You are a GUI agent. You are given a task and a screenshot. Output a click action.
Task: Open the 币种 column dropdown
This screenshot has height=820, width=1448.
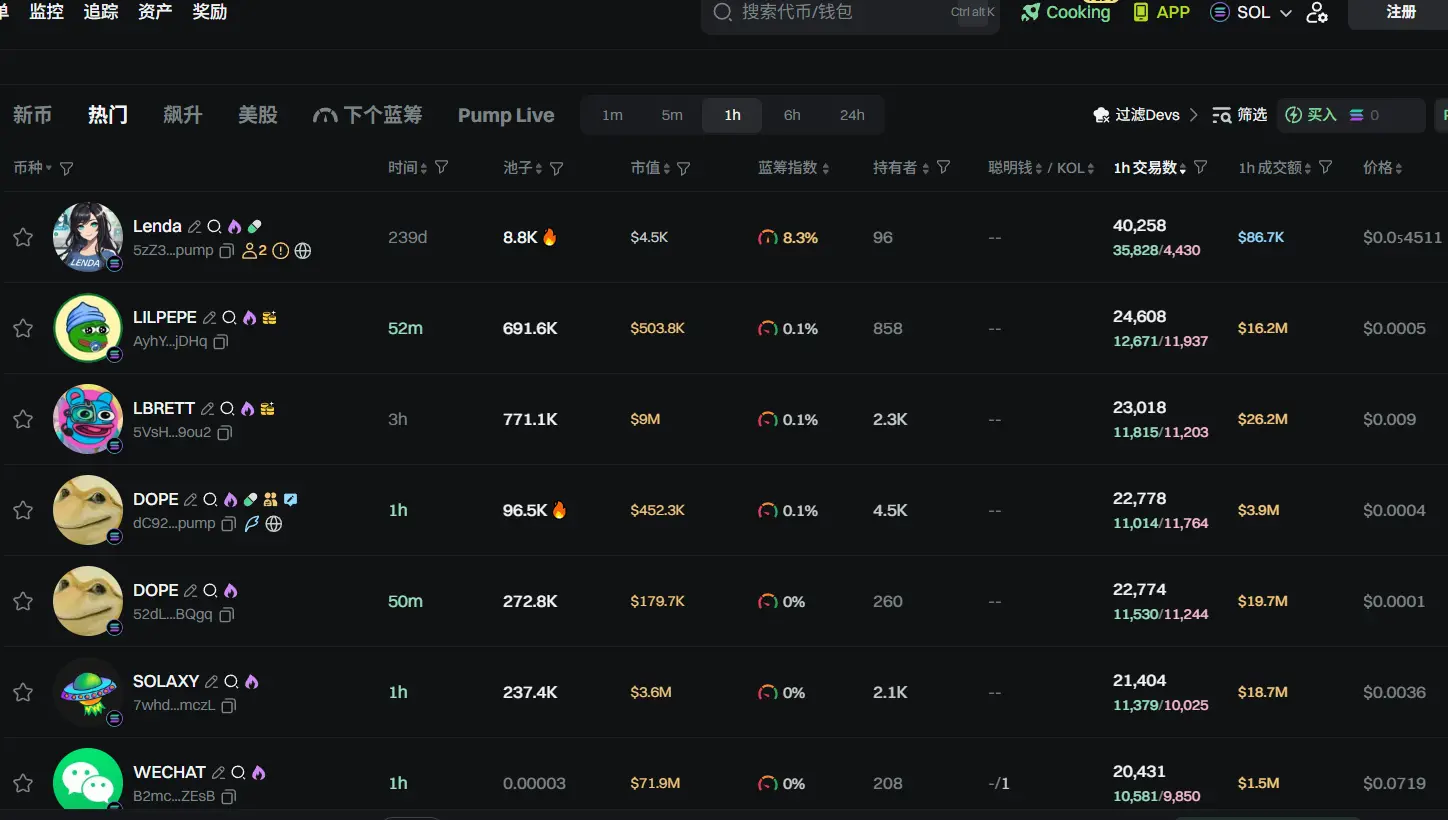pyautogui.click(x=33, y=168)
